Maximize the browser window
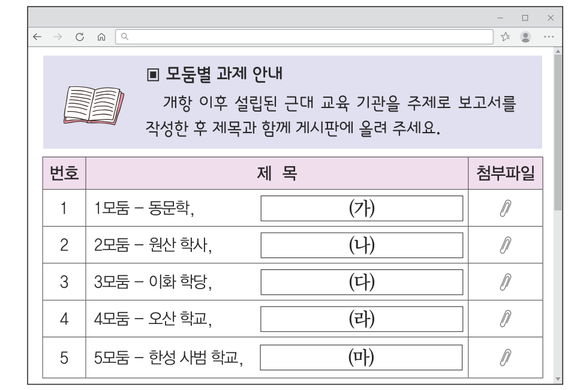 (525, 18)
